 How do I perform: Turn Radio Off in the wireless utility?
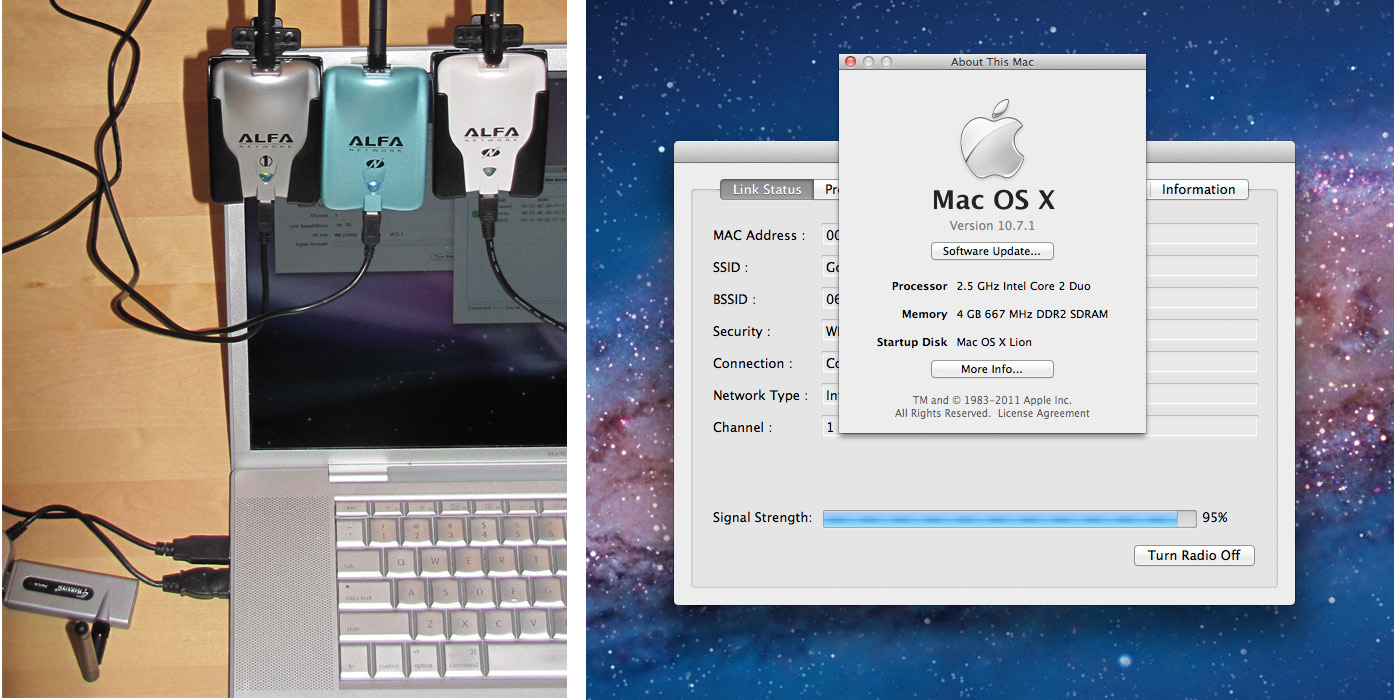pos(1194,555)
